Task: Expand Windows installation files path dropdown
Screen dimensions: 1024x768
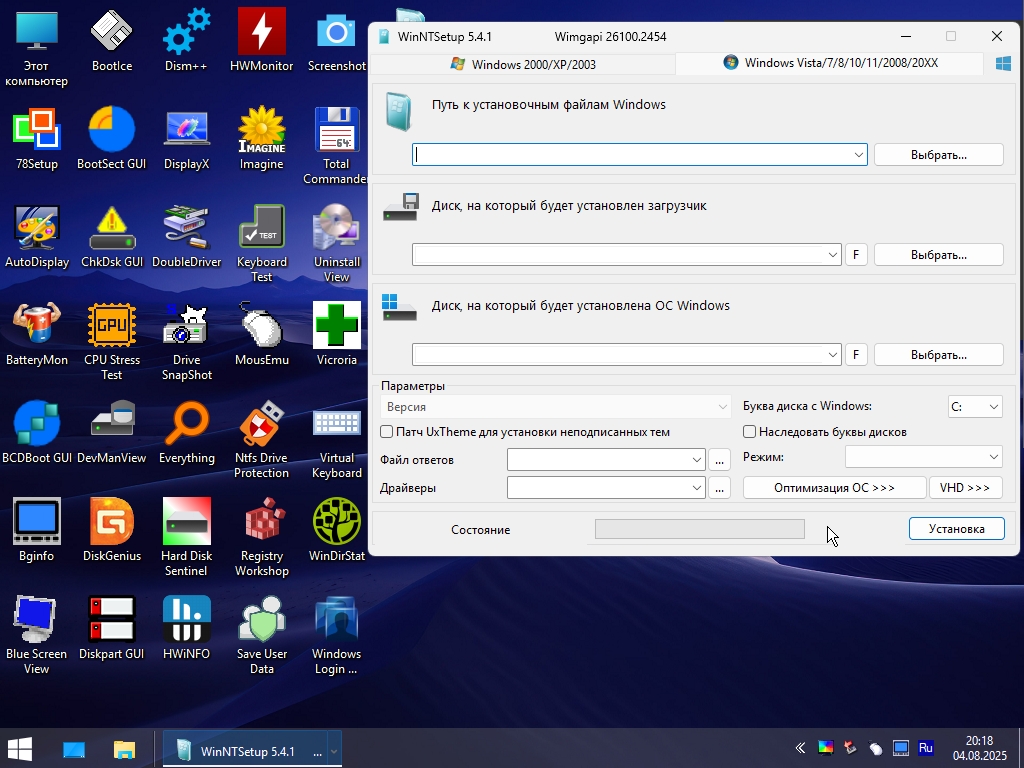Action: [x=858, y=155]
